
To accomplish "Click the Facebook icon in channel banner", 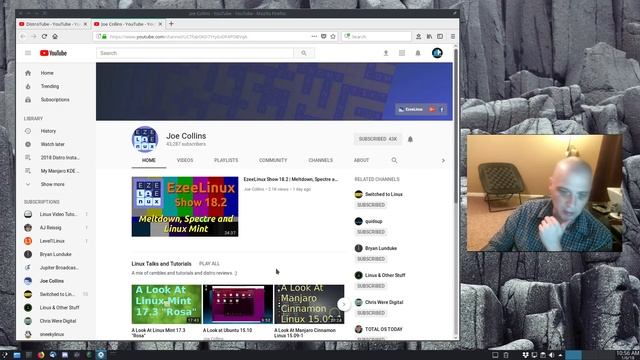I will 441,109.
